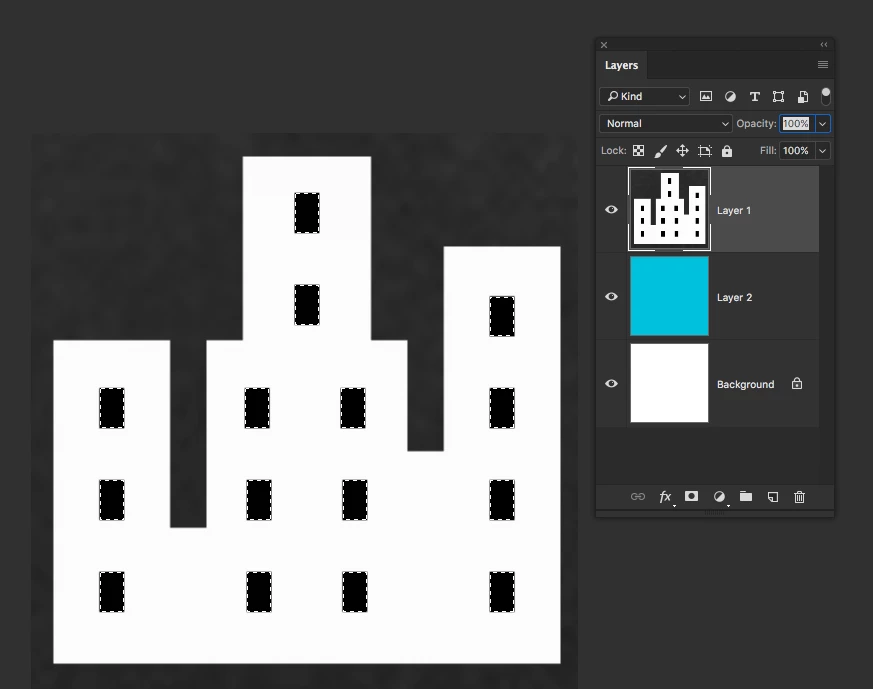The height and width of the screenshot is (689, 873).
Task: Close the Layers panel with the X
Action: [604, 45]
